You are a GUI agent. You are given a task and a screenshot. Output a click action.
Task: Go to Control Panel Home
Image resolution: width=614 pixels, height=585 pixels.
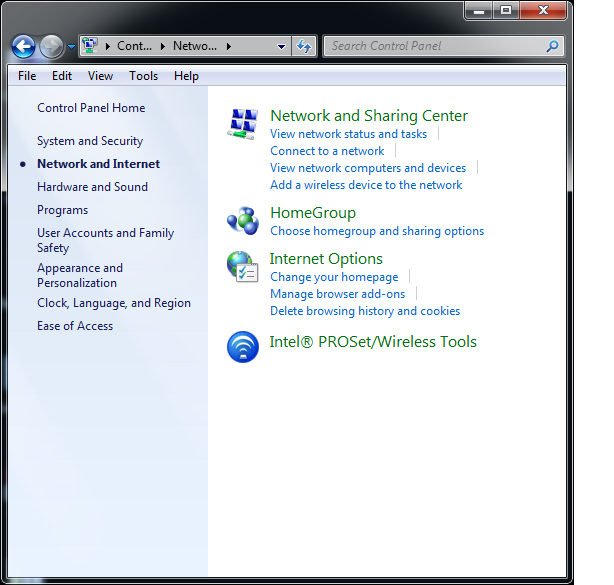tap(91, 108)
